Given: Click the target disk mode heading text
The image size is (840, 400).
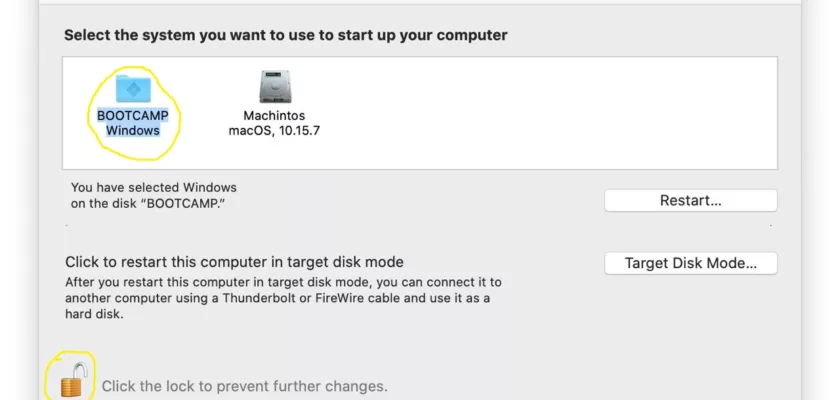Looking at the screenshot, I should pyautogui.click(x=234, y=262).
